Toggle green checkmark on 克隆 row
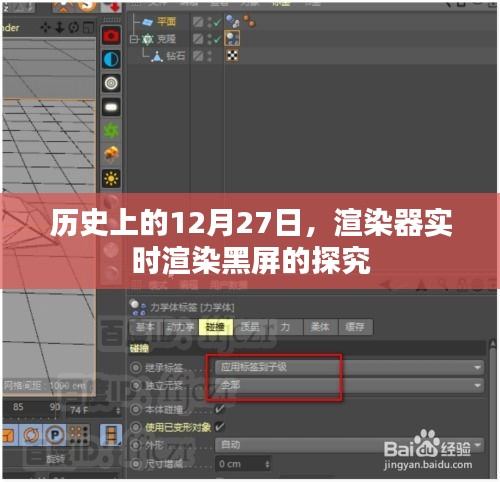The height and width of the screenshot is (482, 500). pyautogui.click(x=217, y=39)
